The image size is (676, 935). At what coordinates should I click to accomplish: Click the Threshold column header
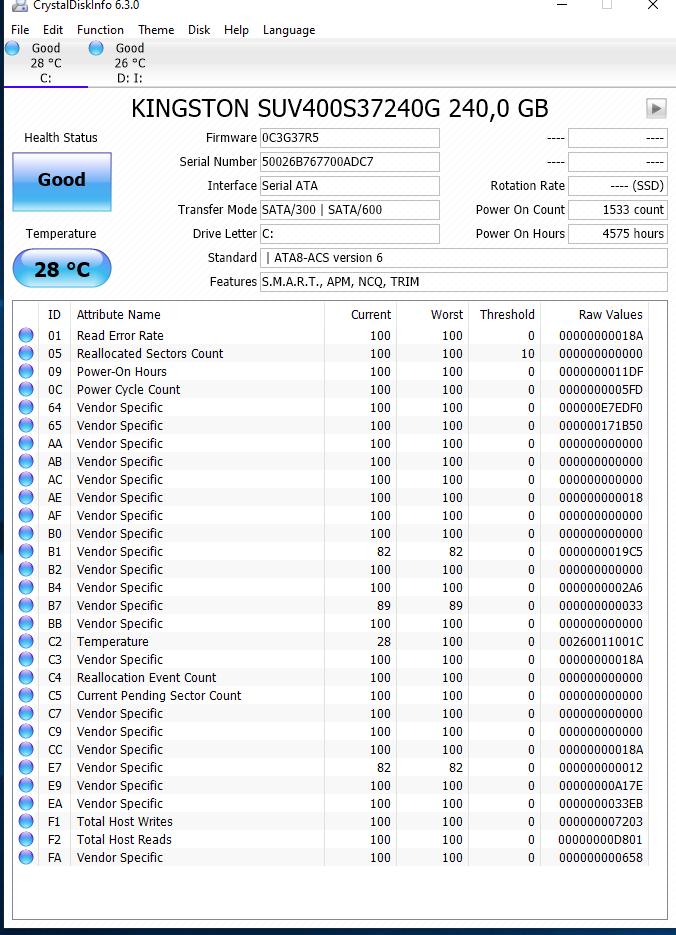(x=505, y=314)
